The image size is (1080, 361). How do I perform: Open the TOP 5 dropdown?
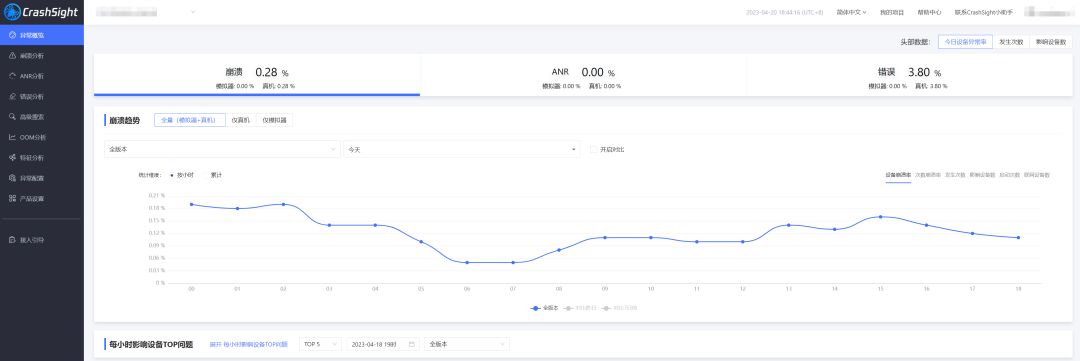click(x=320, y=344)
